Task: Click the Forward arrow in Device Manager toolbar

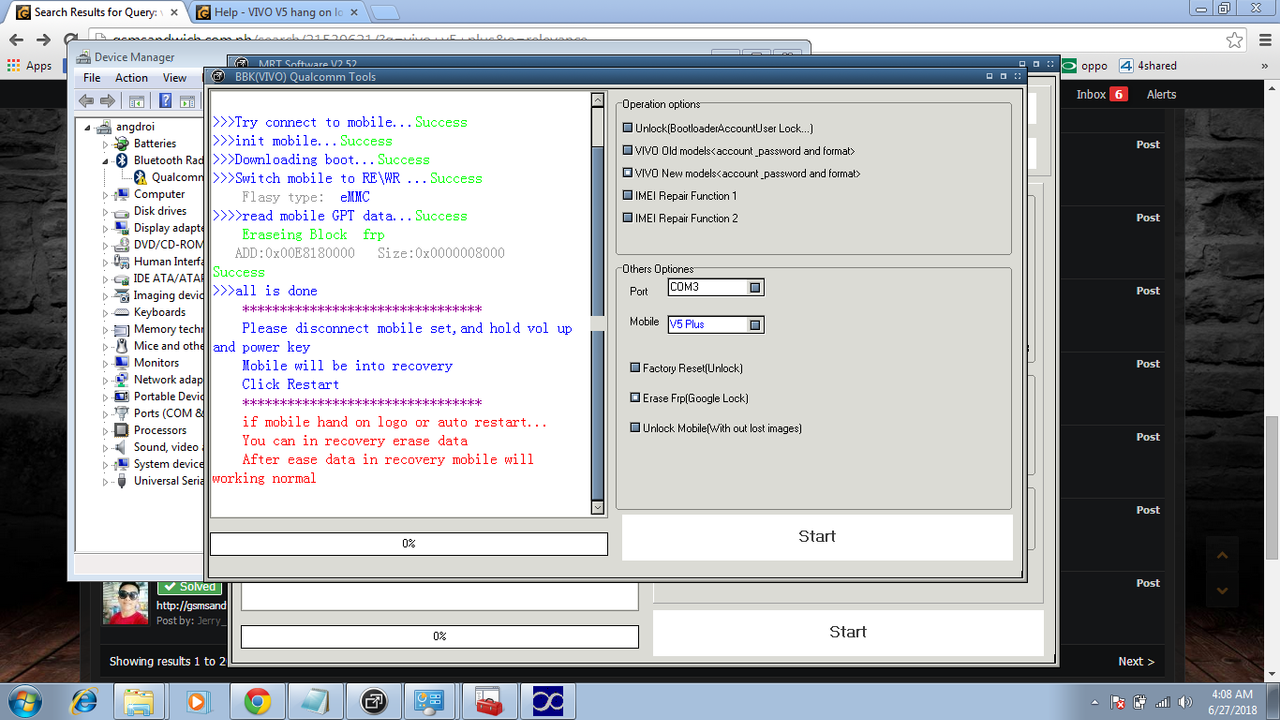Action: coord(108,101)
